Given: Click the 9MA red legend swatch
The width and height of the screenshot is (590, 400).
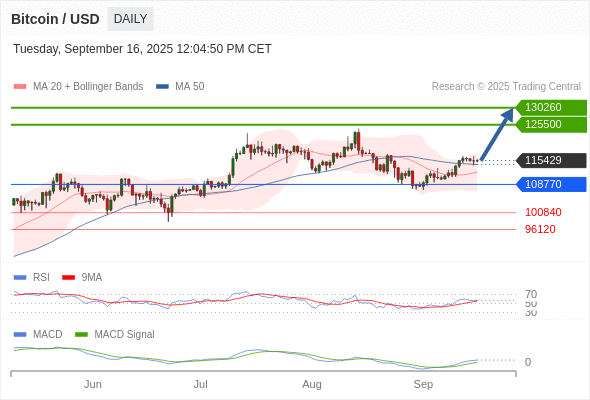Looking at the screenshot, I should 68,278.
